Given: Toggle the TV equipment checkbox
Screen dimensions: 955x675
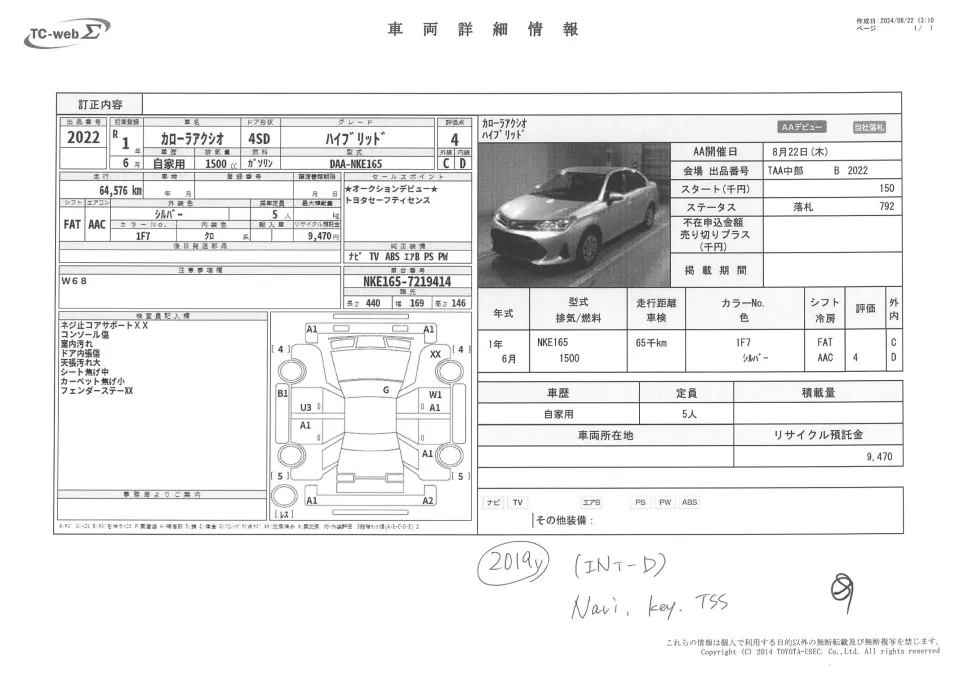Looking at the screenshot, I should coord(518,503).
